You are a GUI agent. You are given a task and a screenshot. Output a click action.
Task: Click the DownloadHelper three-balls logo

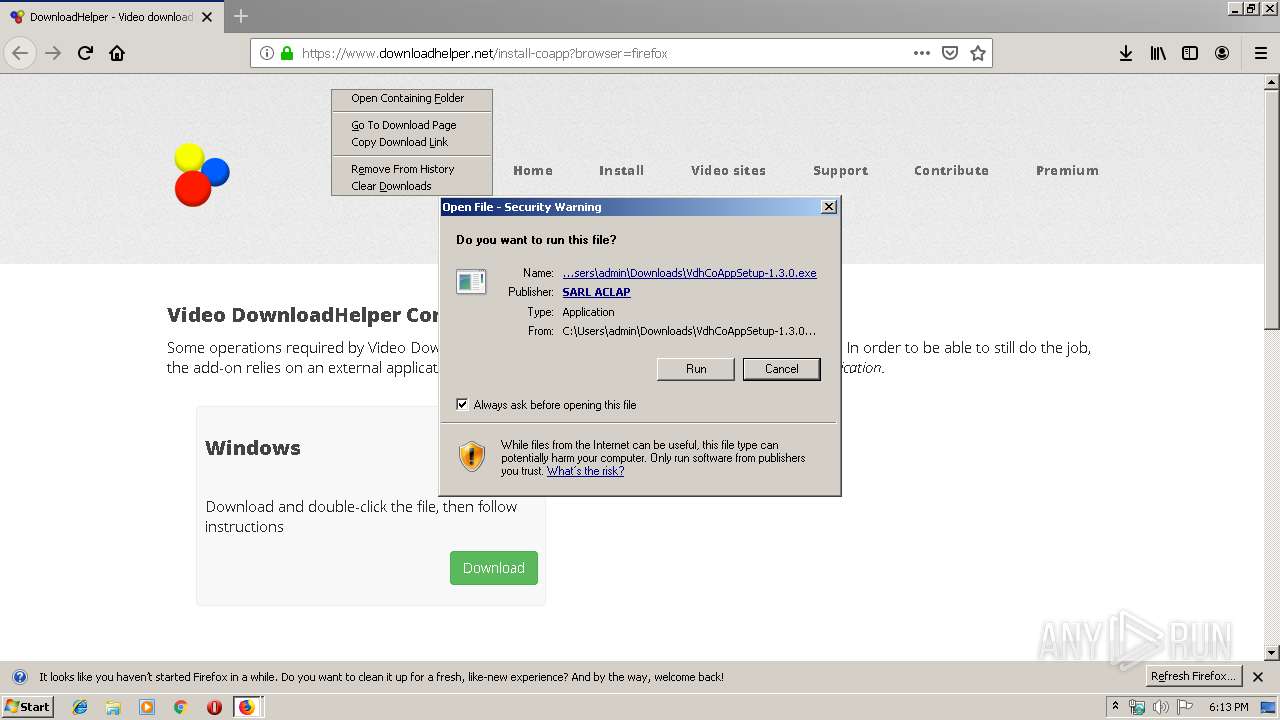click(201, 175)
